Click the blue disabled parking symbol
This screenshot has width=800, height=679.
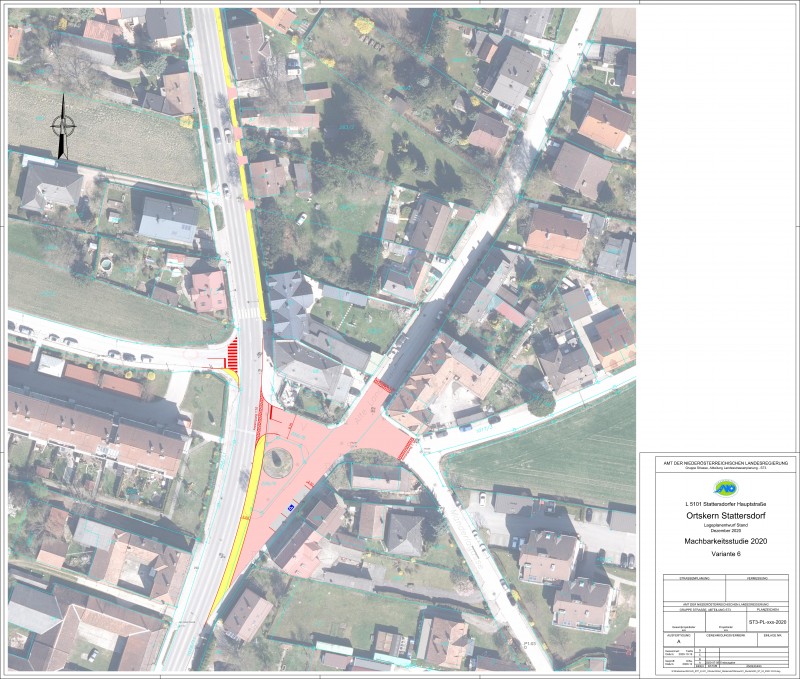click(x=290, y=507)
